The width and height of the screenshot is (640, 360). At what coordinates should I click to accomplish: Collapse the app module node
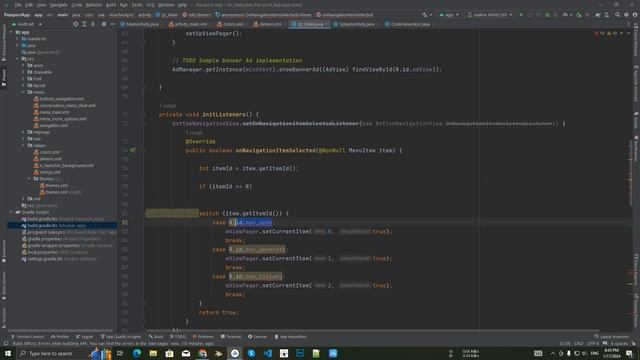pyautogui.click(x=11, y=32)
